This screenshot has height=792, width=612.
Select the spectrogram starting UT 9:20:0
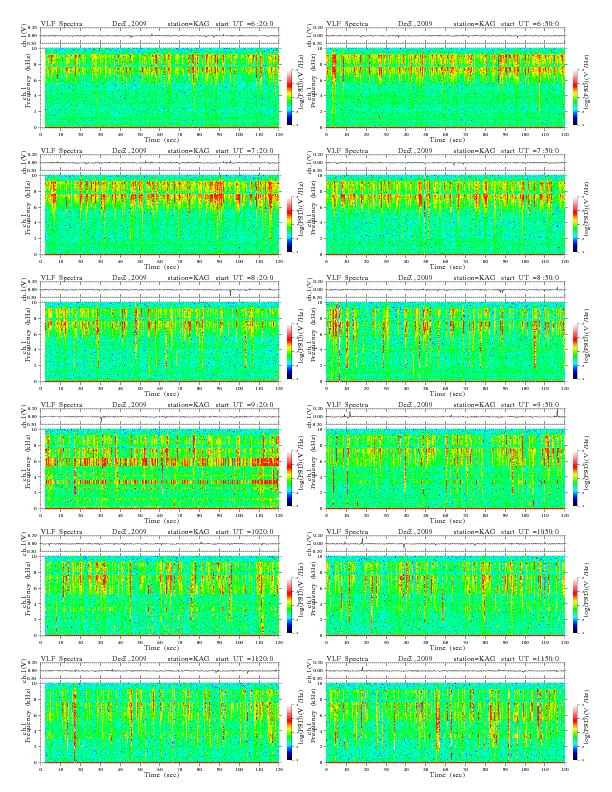pos(160,469)
